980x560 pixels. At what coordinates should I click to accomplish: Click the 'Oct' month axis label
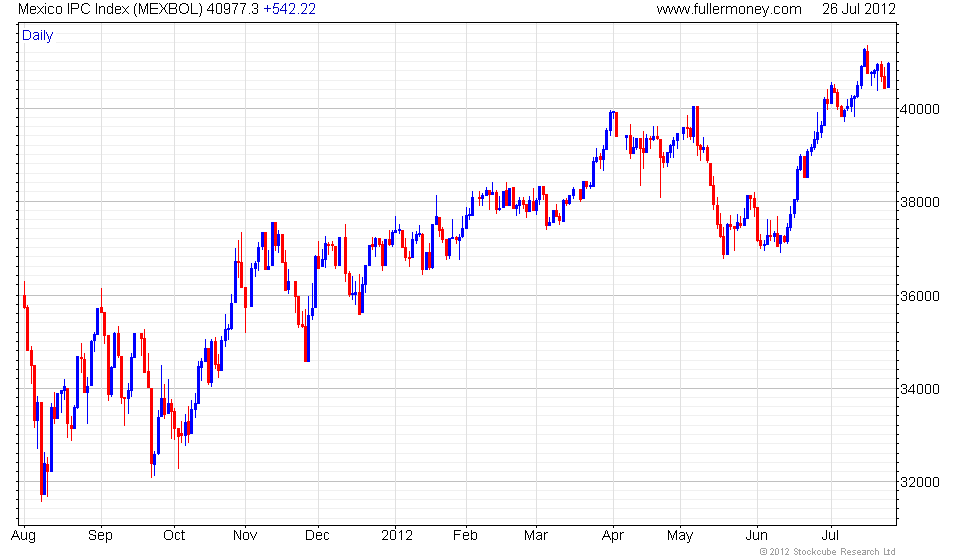[x=174, y=536]
